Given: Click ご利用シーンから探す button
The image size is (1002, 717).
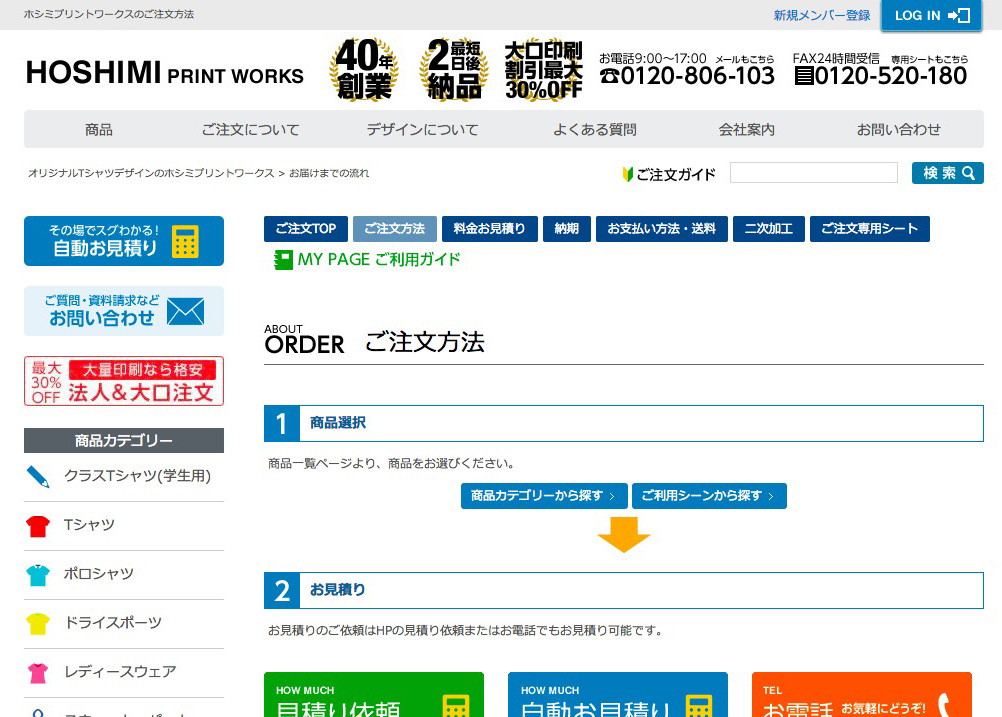Looking at the screenshot, I should point(709,496).
